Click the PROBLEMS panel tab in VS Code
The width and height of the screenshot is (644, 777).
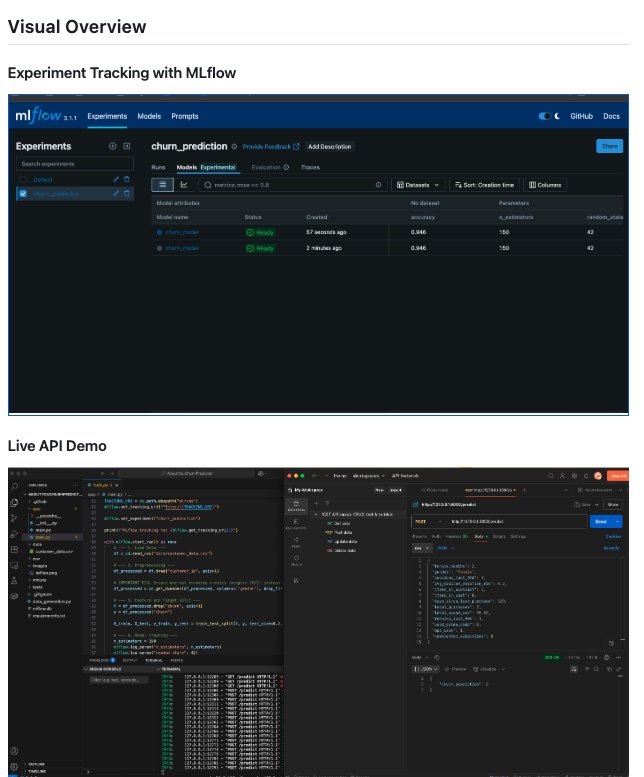click(x=102, y=661)
